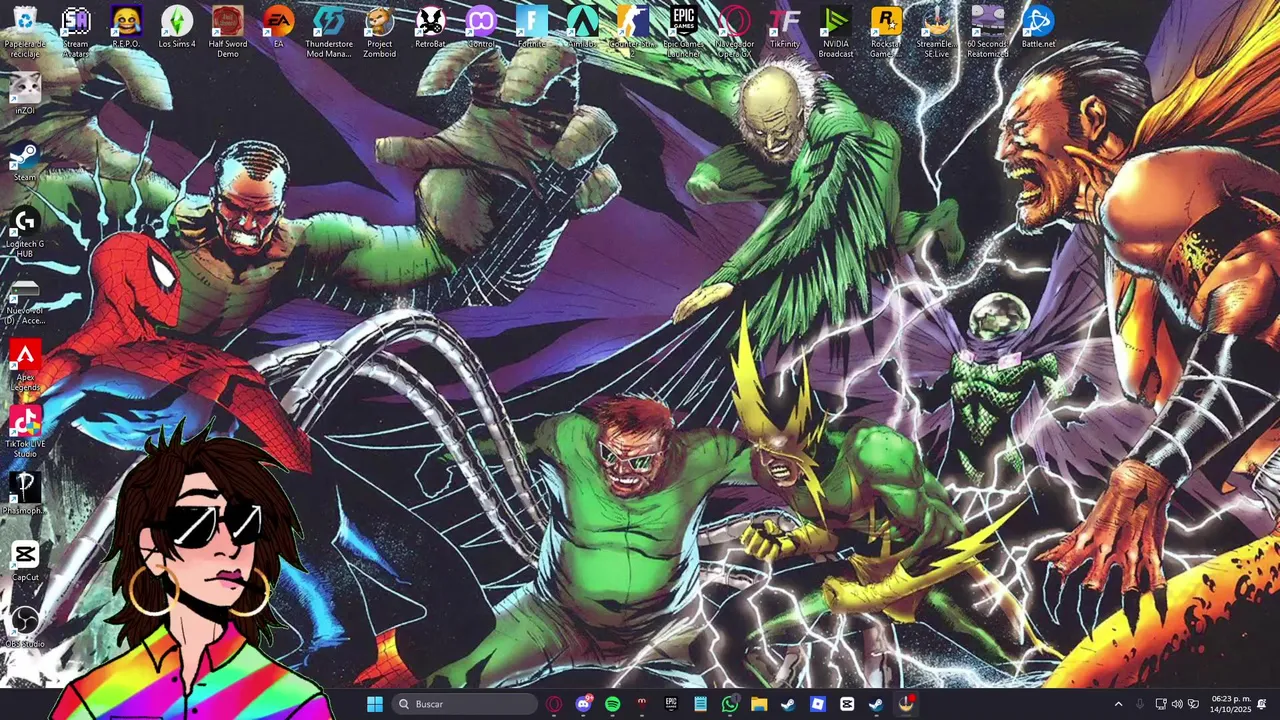1280x720 pixels.
Task: Click the NVIDIA Broadcast desktop icon
Action: click(x=836, y=31)
